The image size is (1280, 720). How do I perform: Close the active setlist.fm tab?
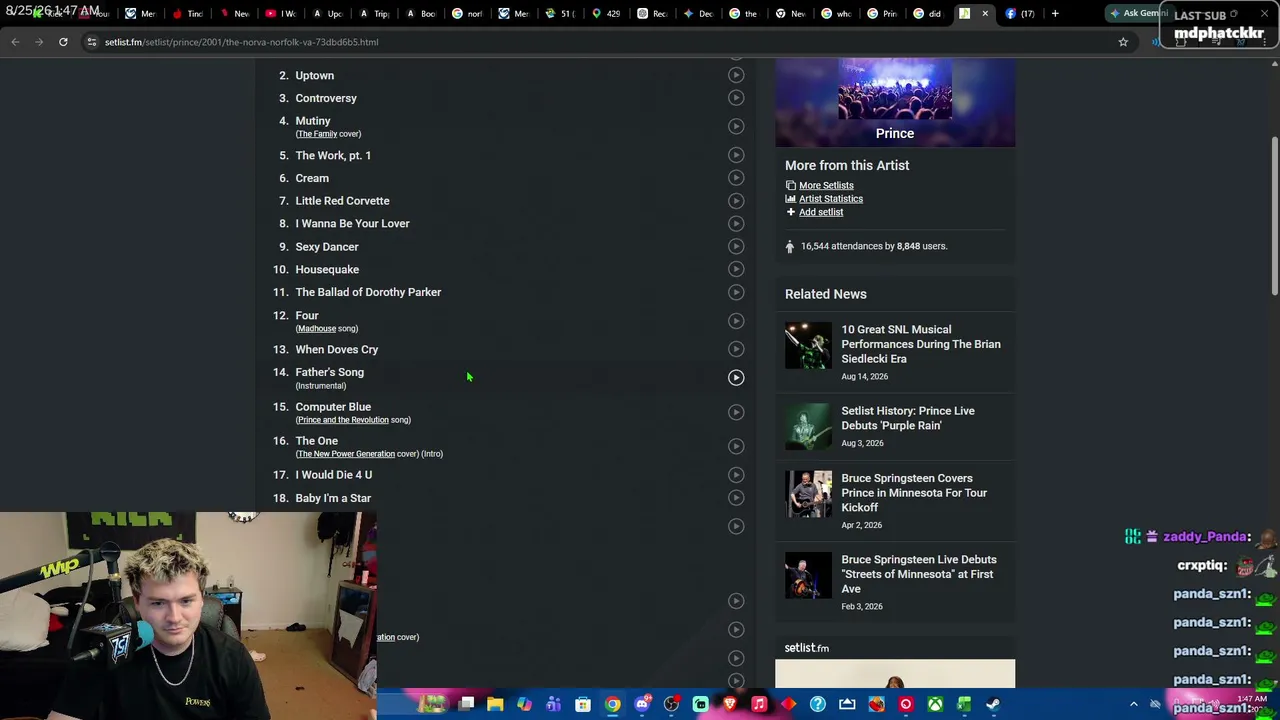pos(985,14)
